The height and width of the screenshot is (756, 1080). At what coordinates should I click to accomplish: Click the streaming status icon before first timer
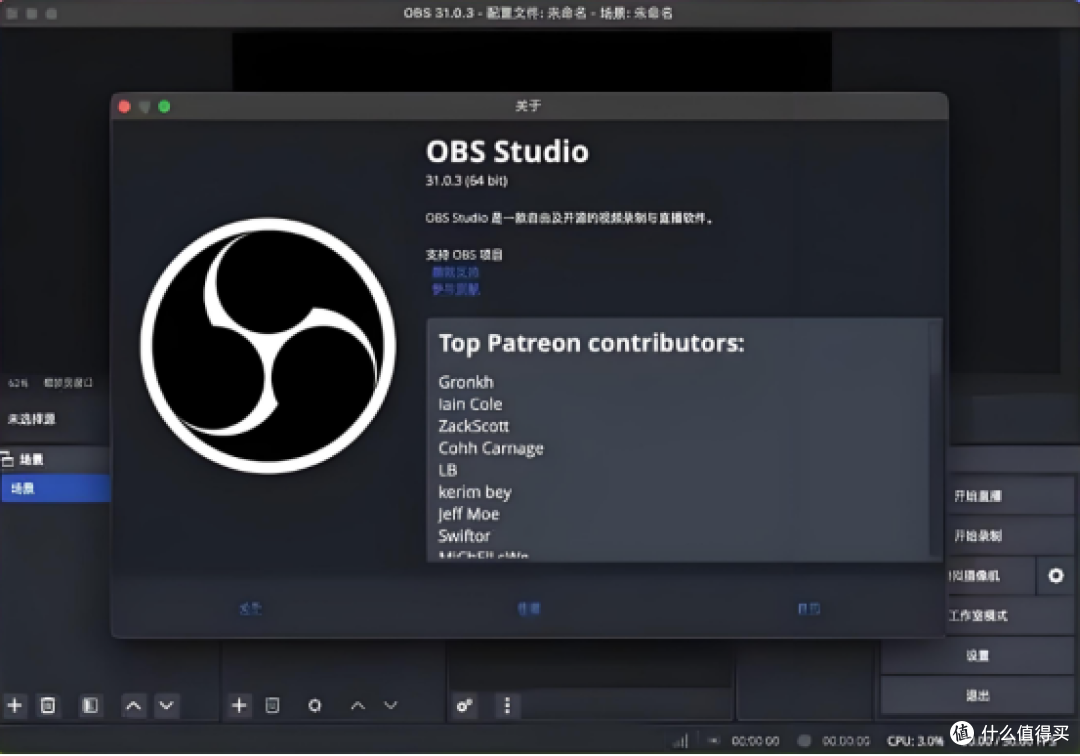click(x=714, y=741)
